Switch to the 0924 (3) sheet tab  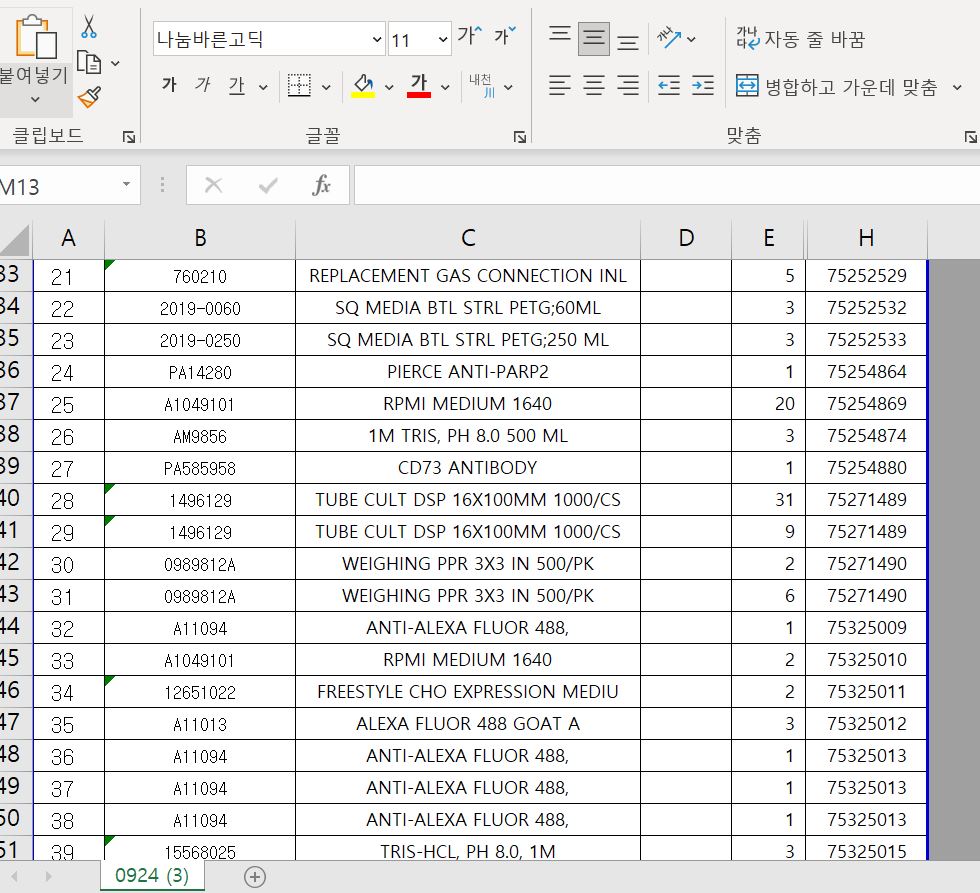coord(152,876)
